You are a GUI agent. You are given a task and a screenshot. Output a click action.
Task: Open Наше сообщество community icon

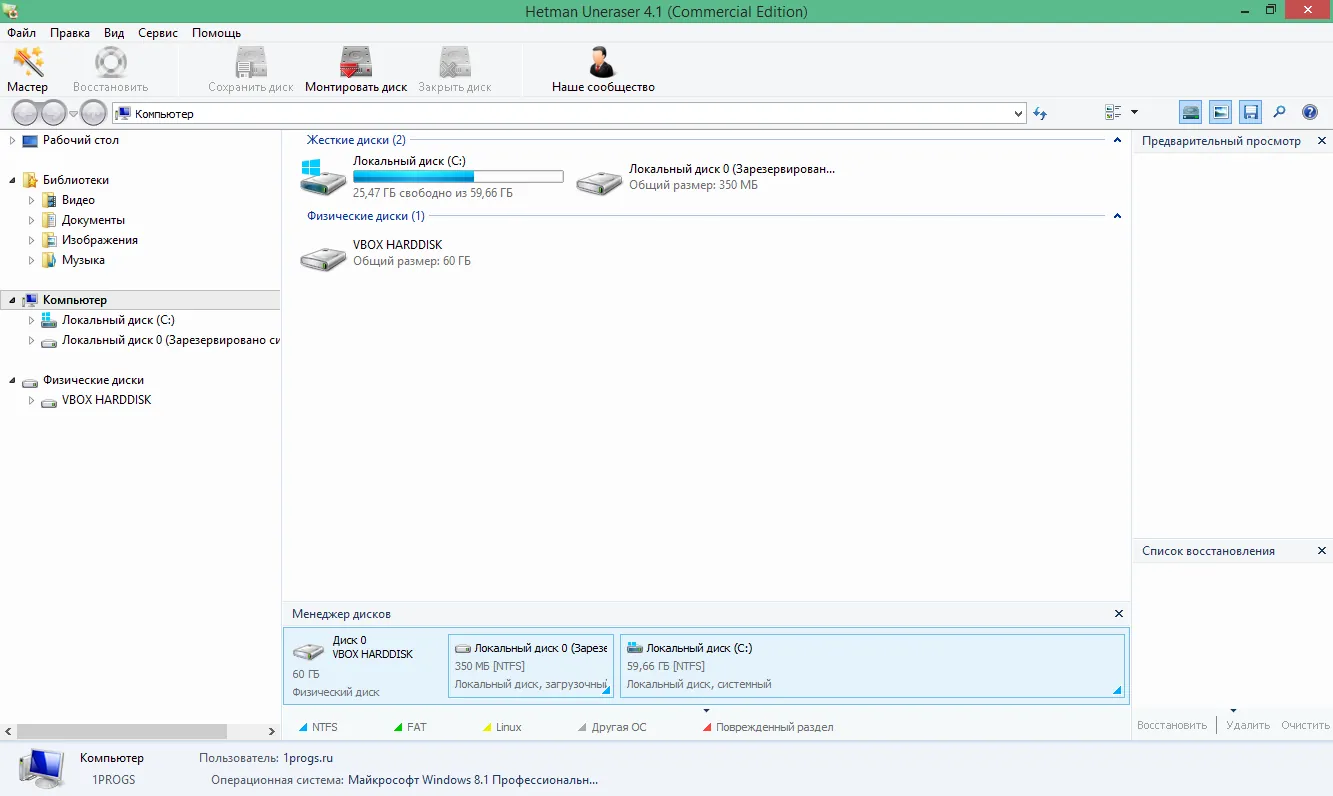(x=603, y=69)
